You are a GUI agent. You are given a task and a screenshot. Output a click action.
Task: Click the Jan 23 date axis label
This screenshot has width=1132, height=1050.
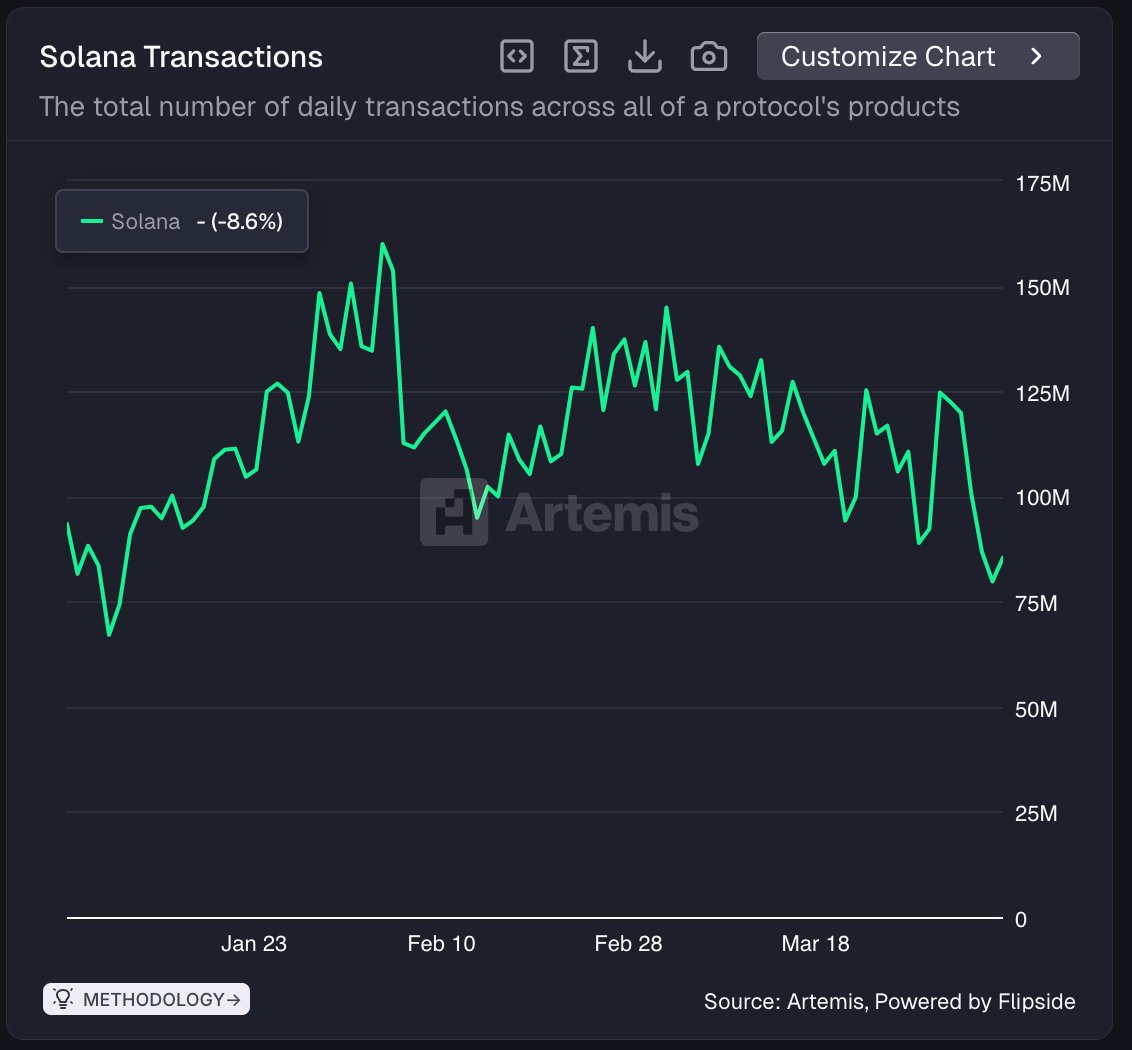click(x=254, y=944)
